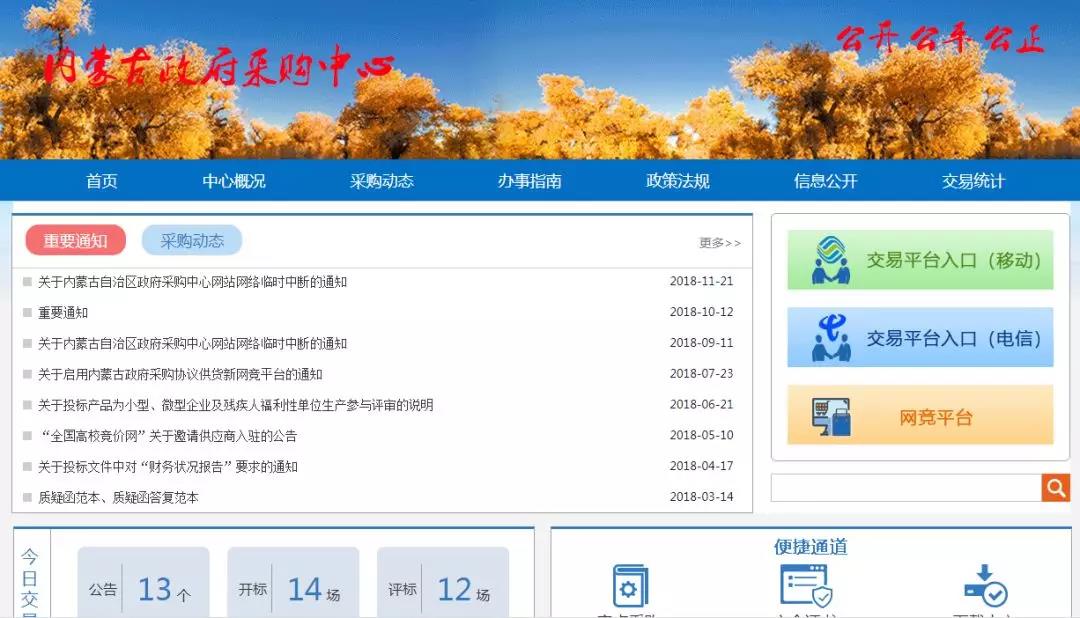Switch to the 重要通知 tab

click(x=76, y=240)
